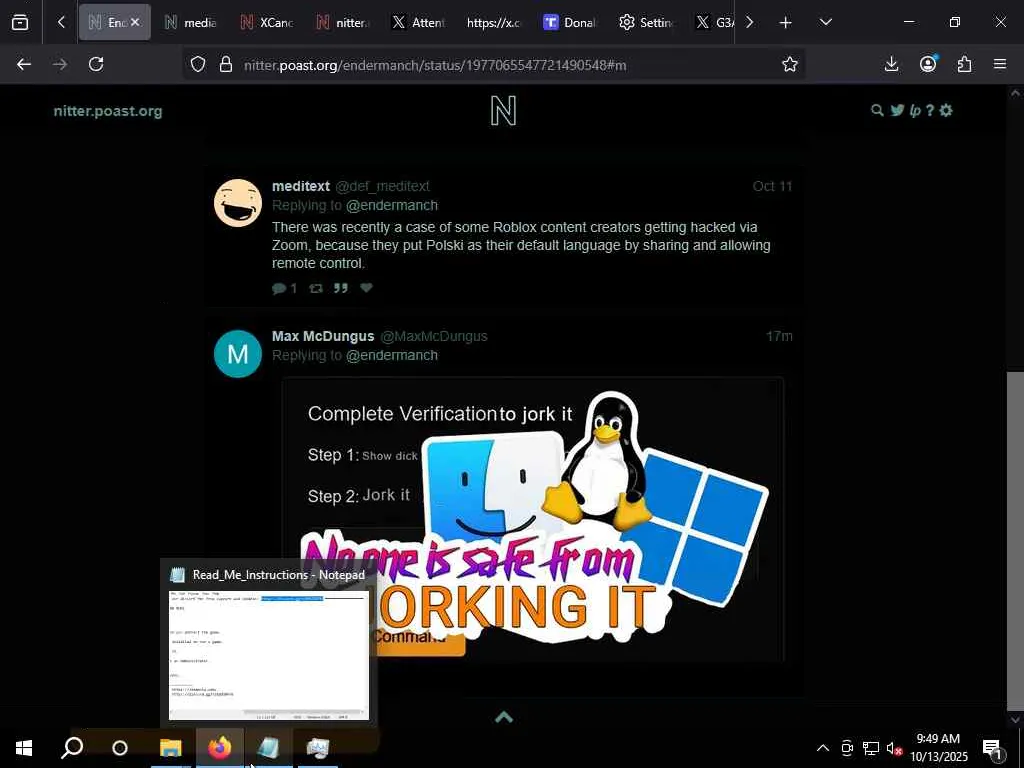The width and height of the screenshot is (1024, 768).
Task: Open the network tray icon
Action: [871, 748]
